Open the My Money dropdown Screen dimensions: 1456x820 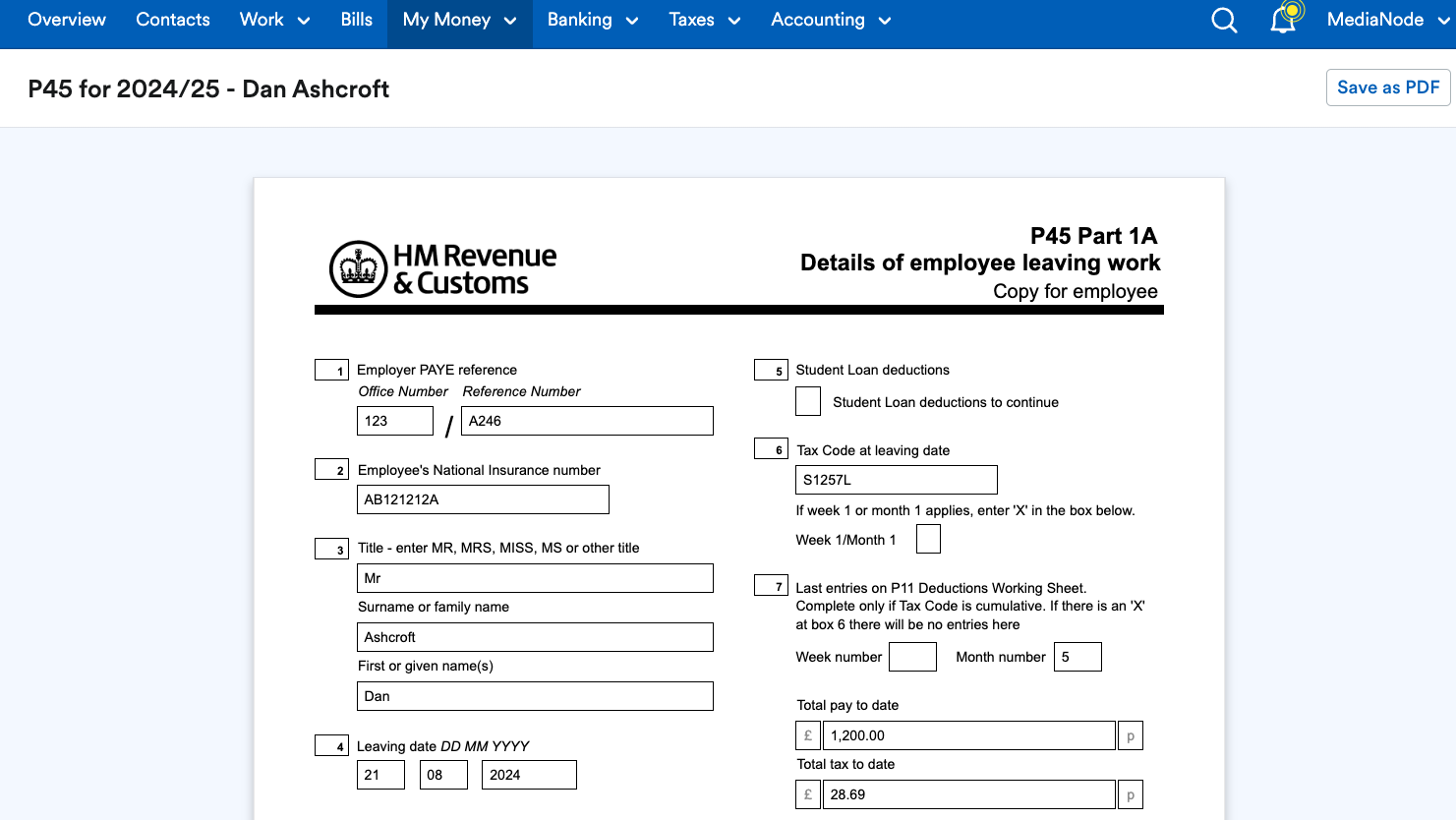459,20
